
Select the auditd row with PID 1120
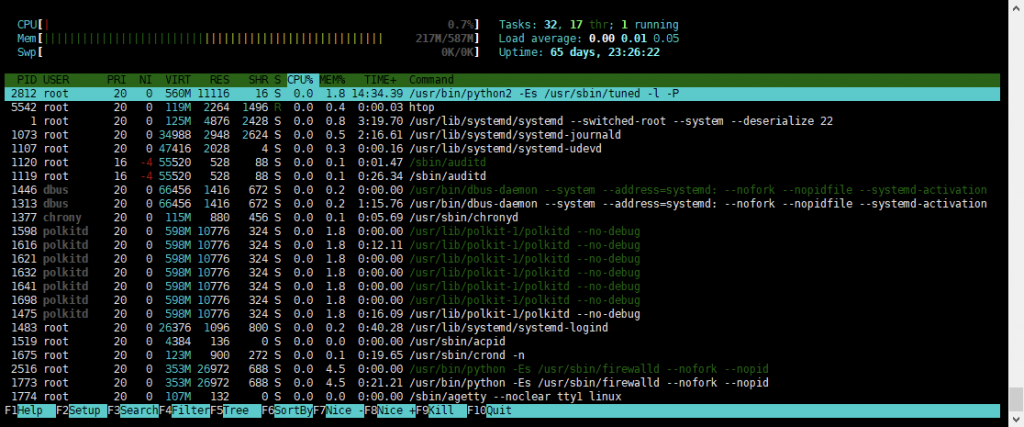point(502,162)
